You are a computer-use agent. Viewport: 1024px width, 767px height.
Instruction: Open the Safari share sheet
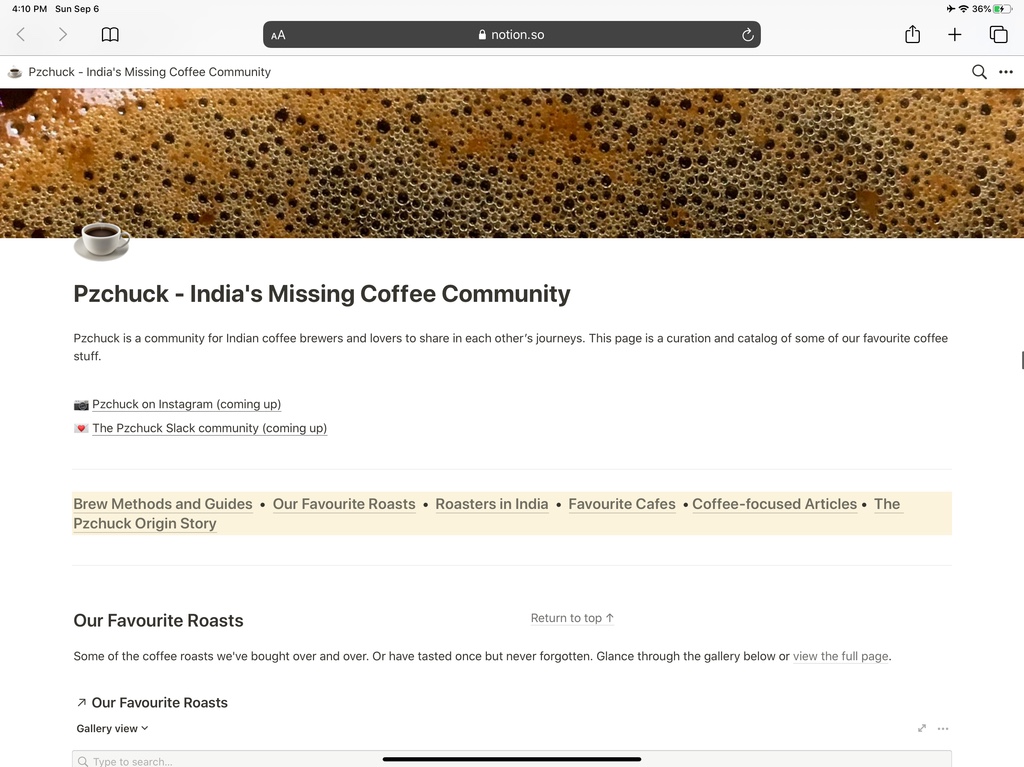[x=912, y=34]
